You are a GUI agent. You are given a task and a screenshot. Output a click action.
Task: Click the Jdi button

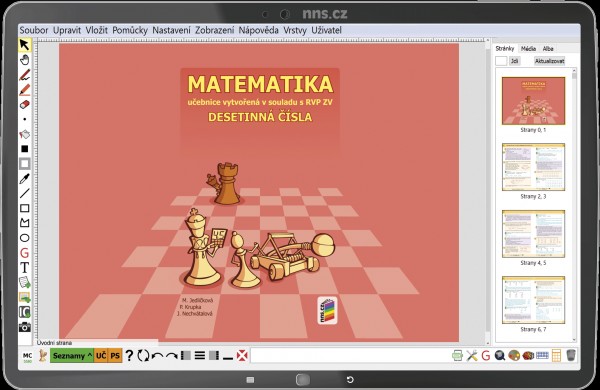click(515, 61)
